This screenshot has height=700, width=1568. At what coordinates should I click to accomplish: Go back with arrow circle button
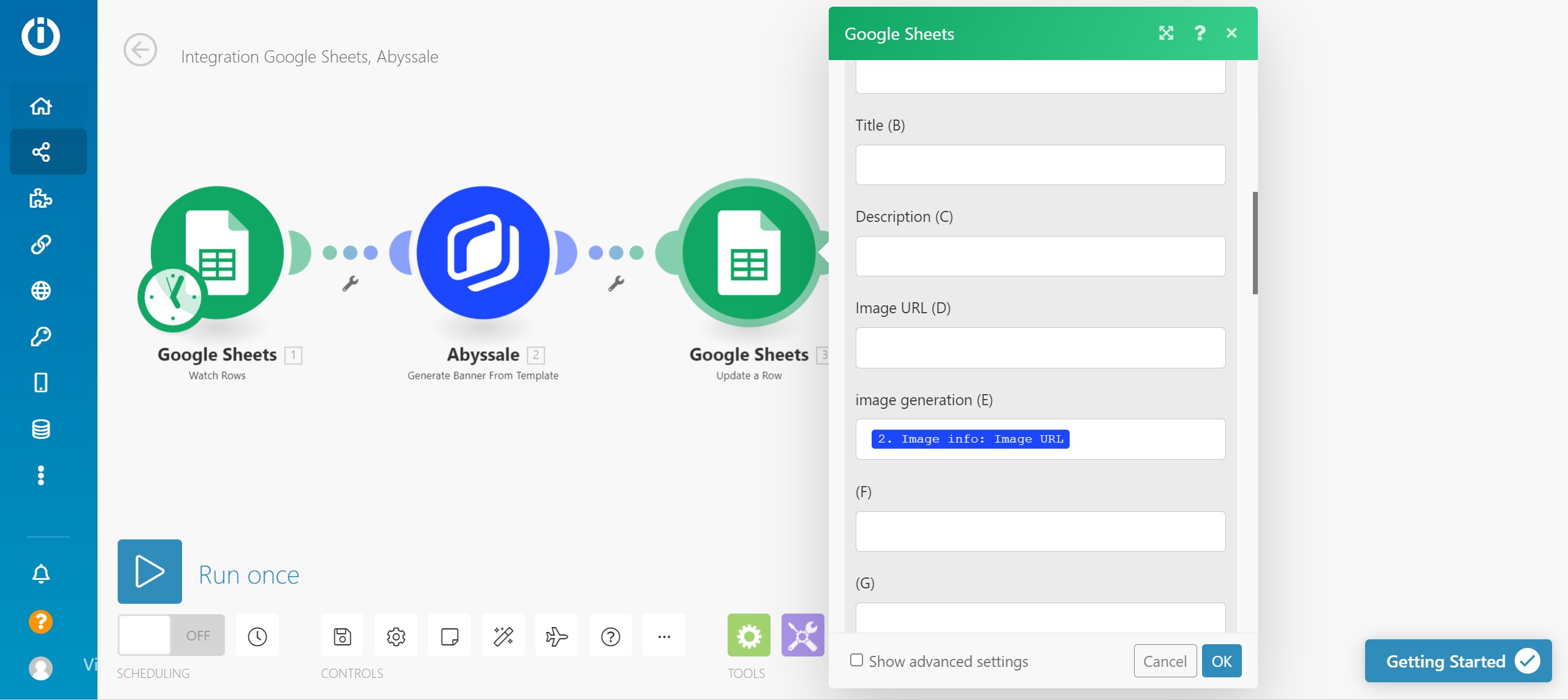(x=140, y=50)
